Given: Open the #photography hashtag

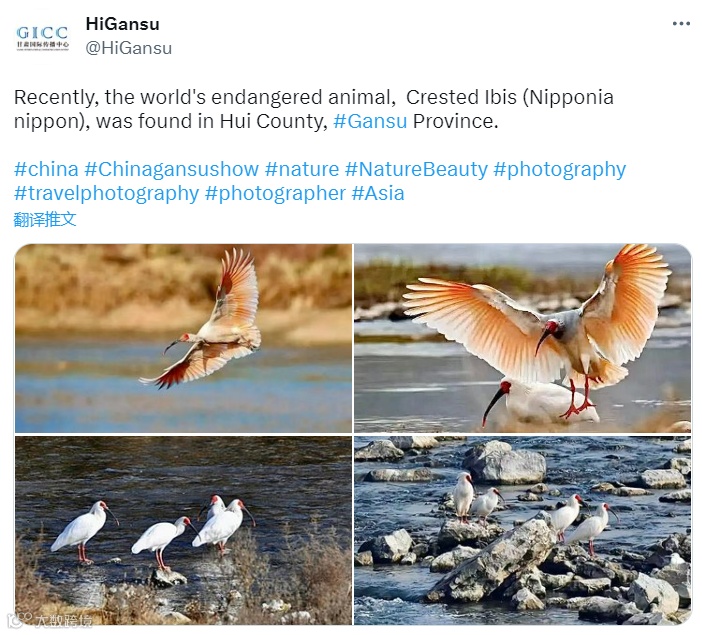Looking at the screenshot, I should pos(560,170).
